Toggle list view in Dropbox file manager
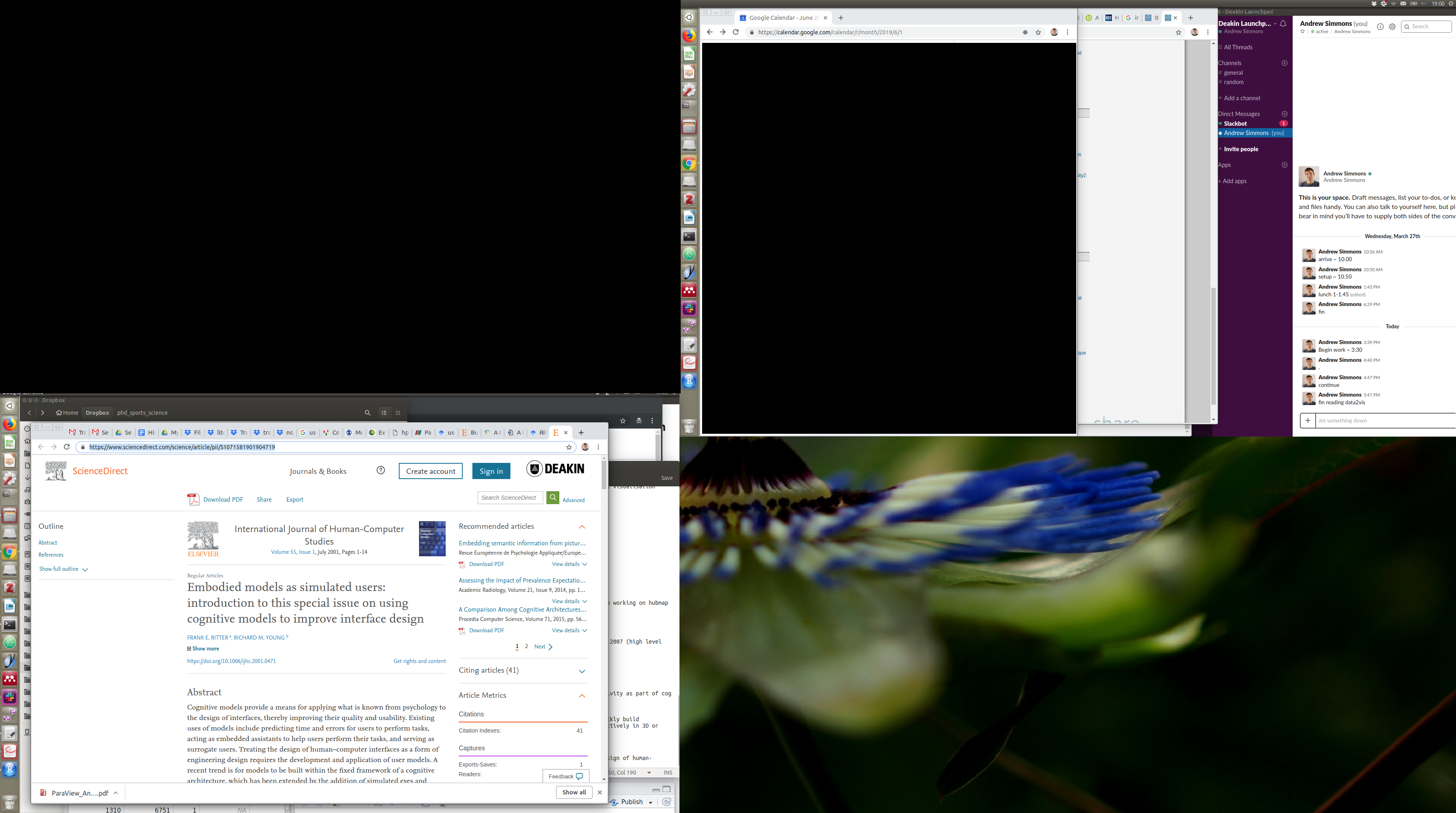Image resolution: width=1456 pixels, height=813 pixels. pyautogui.click(x=384, y=412)
